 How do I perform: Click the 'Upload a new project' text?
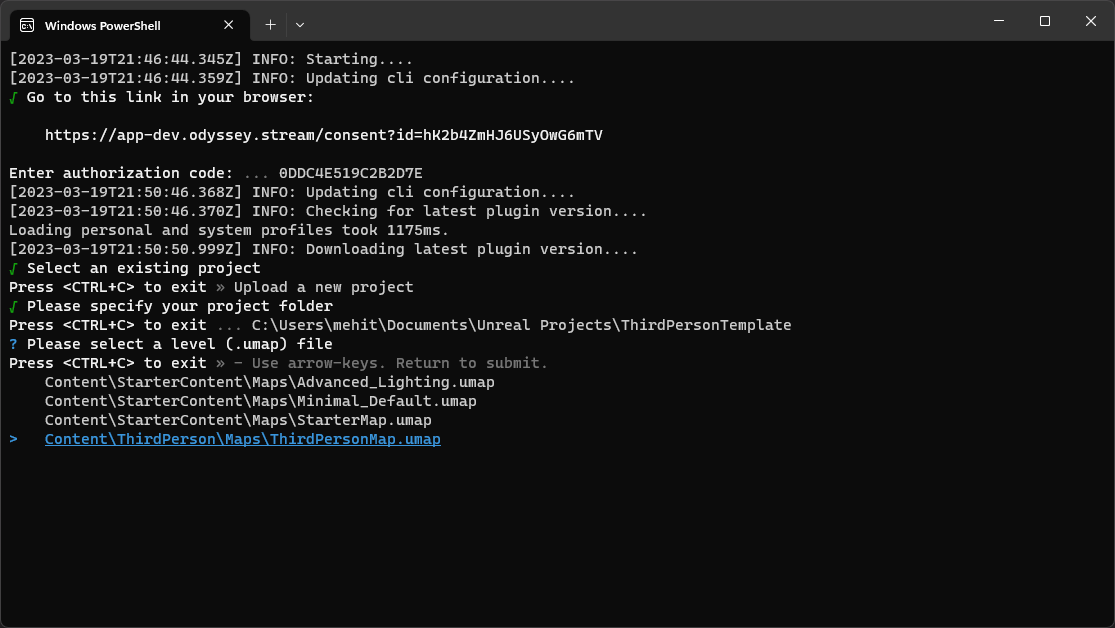pos(324,287)
